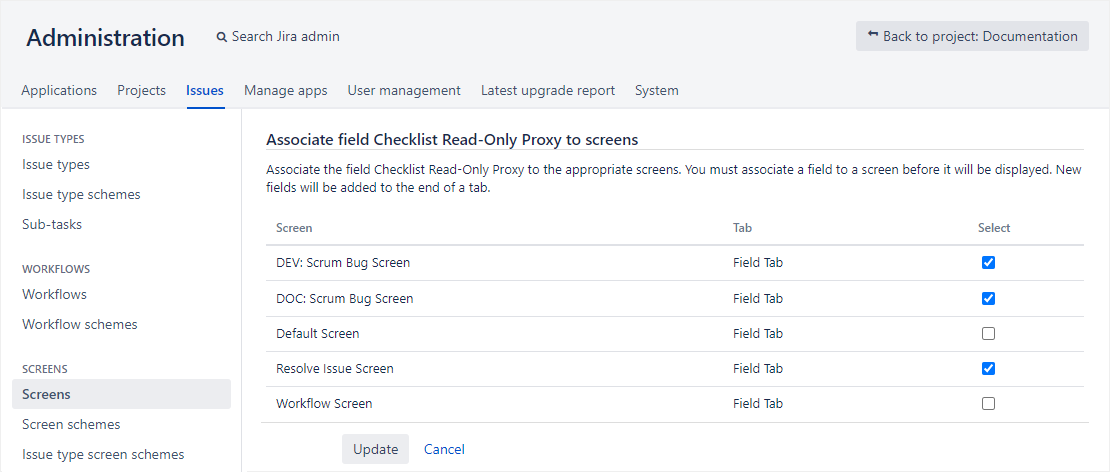The image size is (1110, 472).
Task: Open Issue type schemes in sidebar
Action: 81,194
